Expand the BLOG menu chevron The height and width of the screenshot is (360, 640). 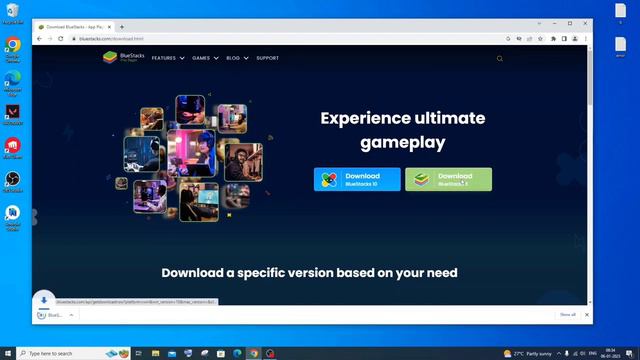pyautogui.click(x=246, y=58)
